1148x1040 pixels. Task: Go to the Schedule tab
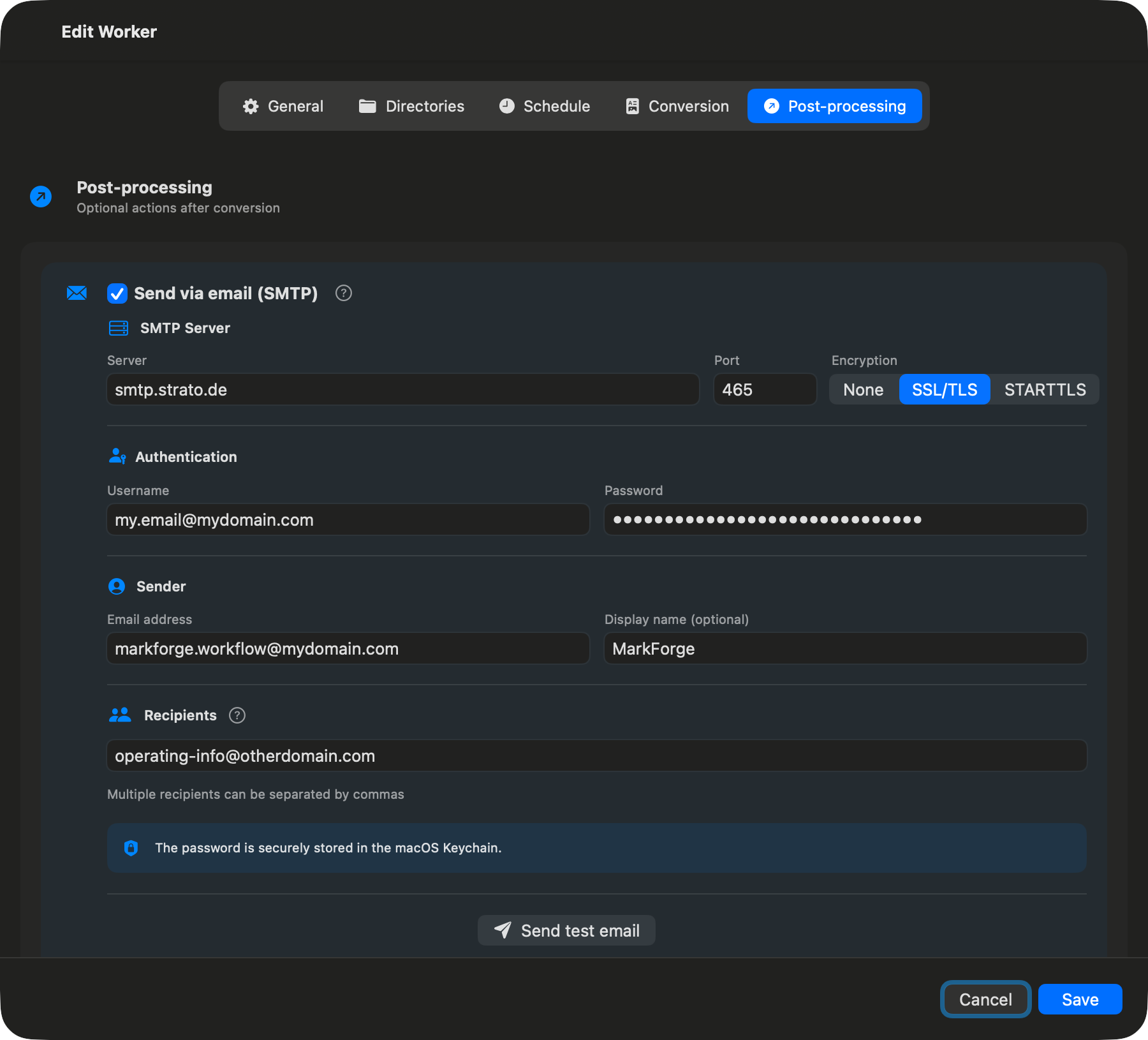click(x=544, y=106)
